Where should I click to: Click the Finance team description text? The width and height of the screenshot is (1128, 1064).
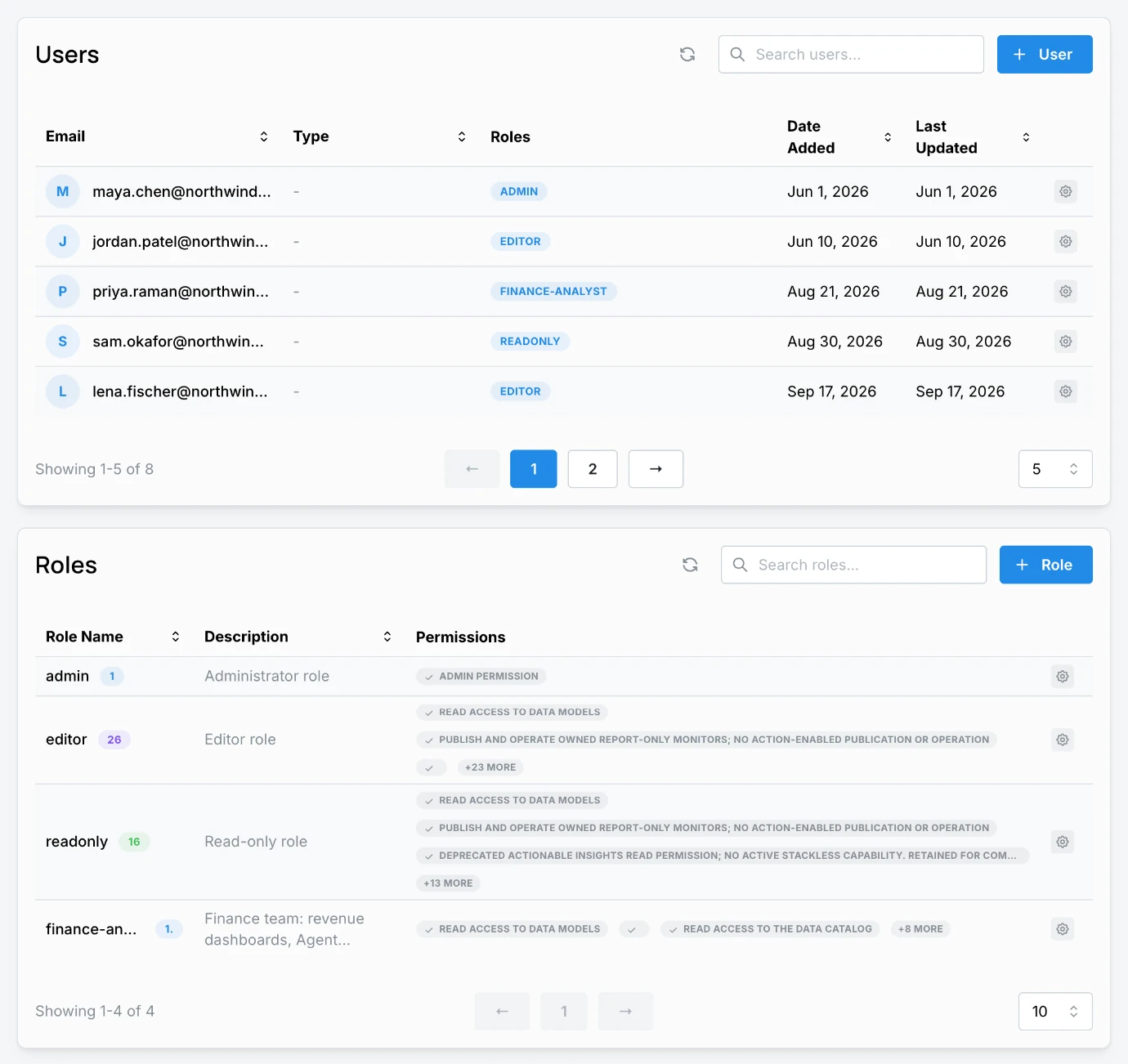click(x=284, y=929)
